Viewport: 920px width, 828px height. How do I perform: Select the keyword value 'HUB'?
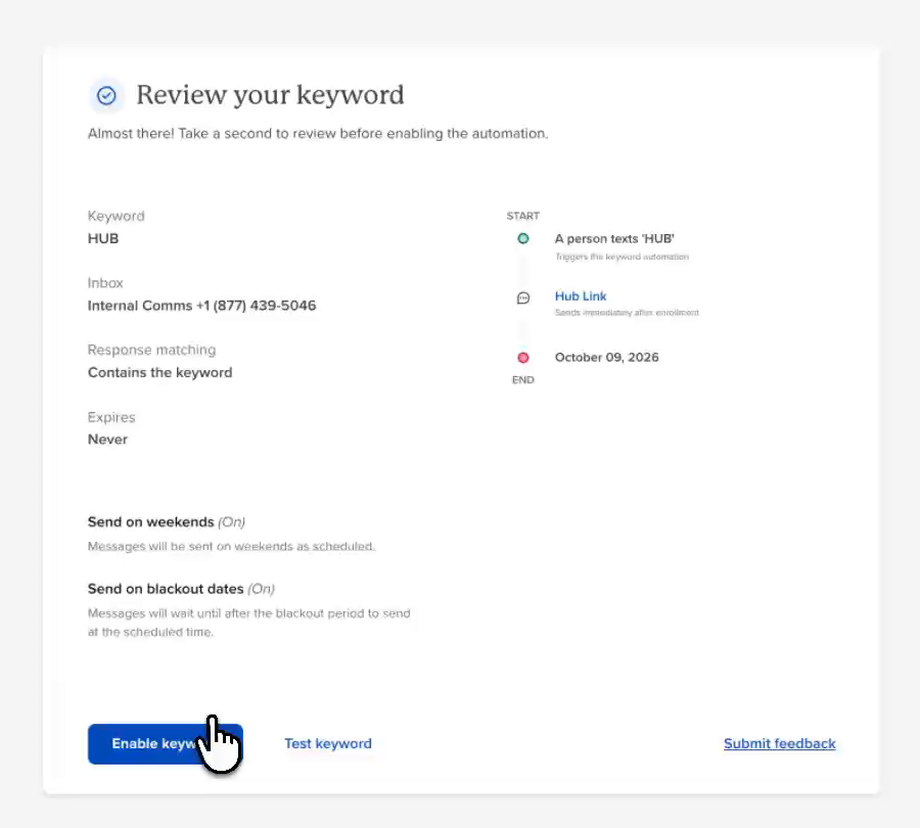[x=103, y=239]
